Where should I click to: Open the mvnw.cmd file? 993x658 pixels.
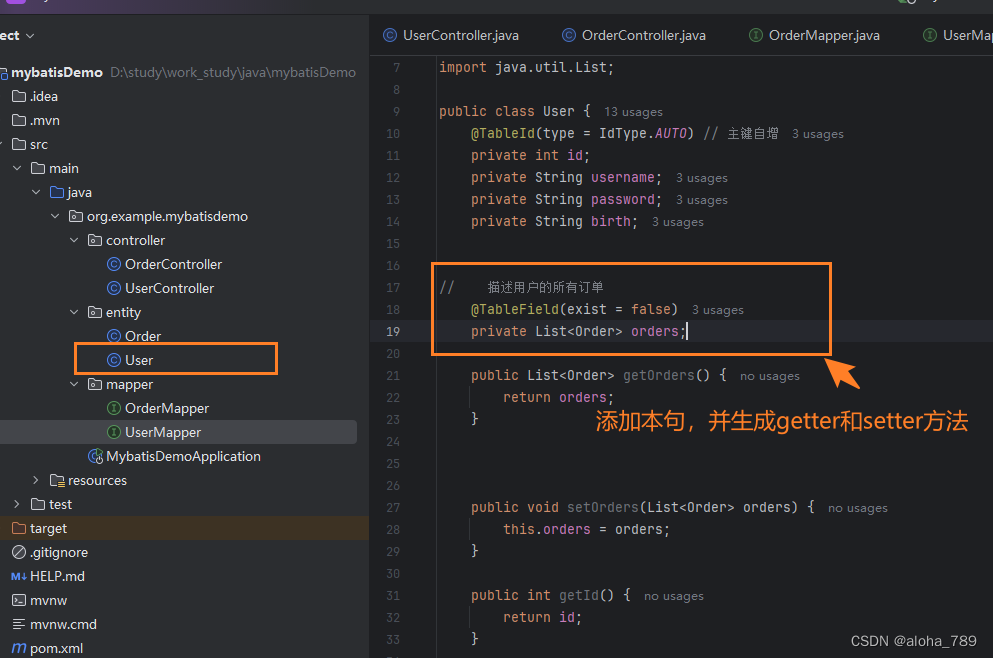pyautogui.click(x=63, y=624)
